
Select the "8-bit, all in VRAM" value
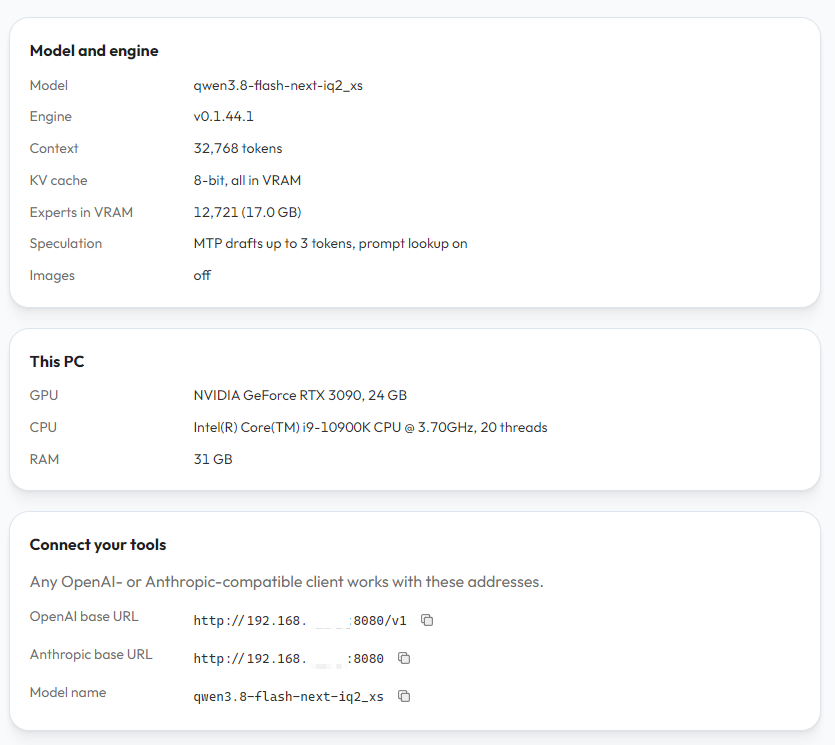pos(247,180)
